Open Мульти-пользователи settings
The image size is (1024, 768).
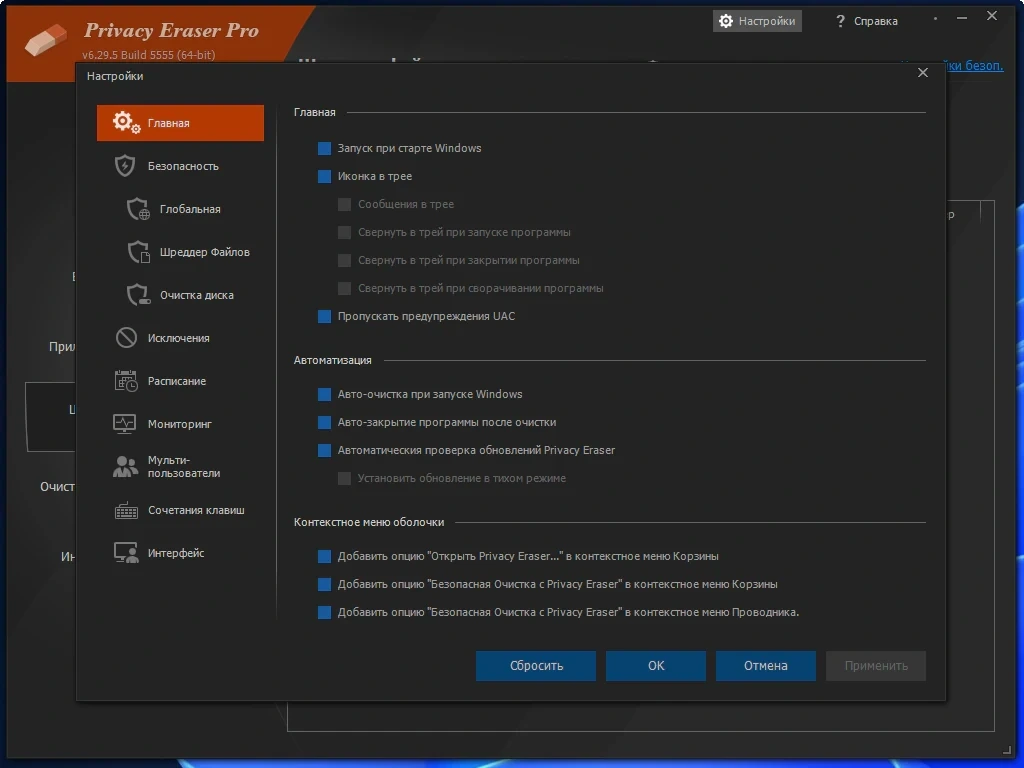(x=180, y=466)
